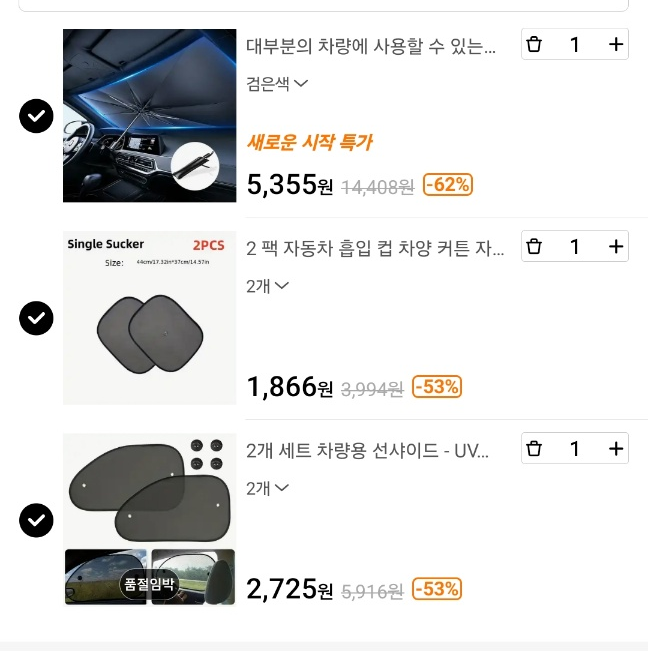The height and width of the screenshot is (651, 648).
Task: Uncheck the umbrella sunshade item
Action: (x=37, y=116)
